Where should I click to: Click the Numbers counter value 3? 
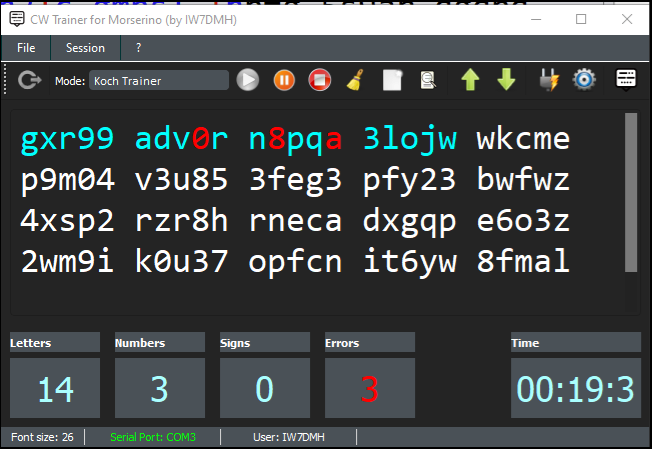160,388
